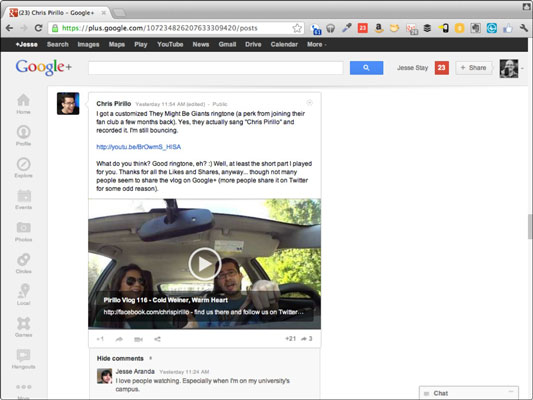The width and height of the screenshot is (533, 400).
Task: Reload the page with the refresh icon
Action: tap(38, 28)
